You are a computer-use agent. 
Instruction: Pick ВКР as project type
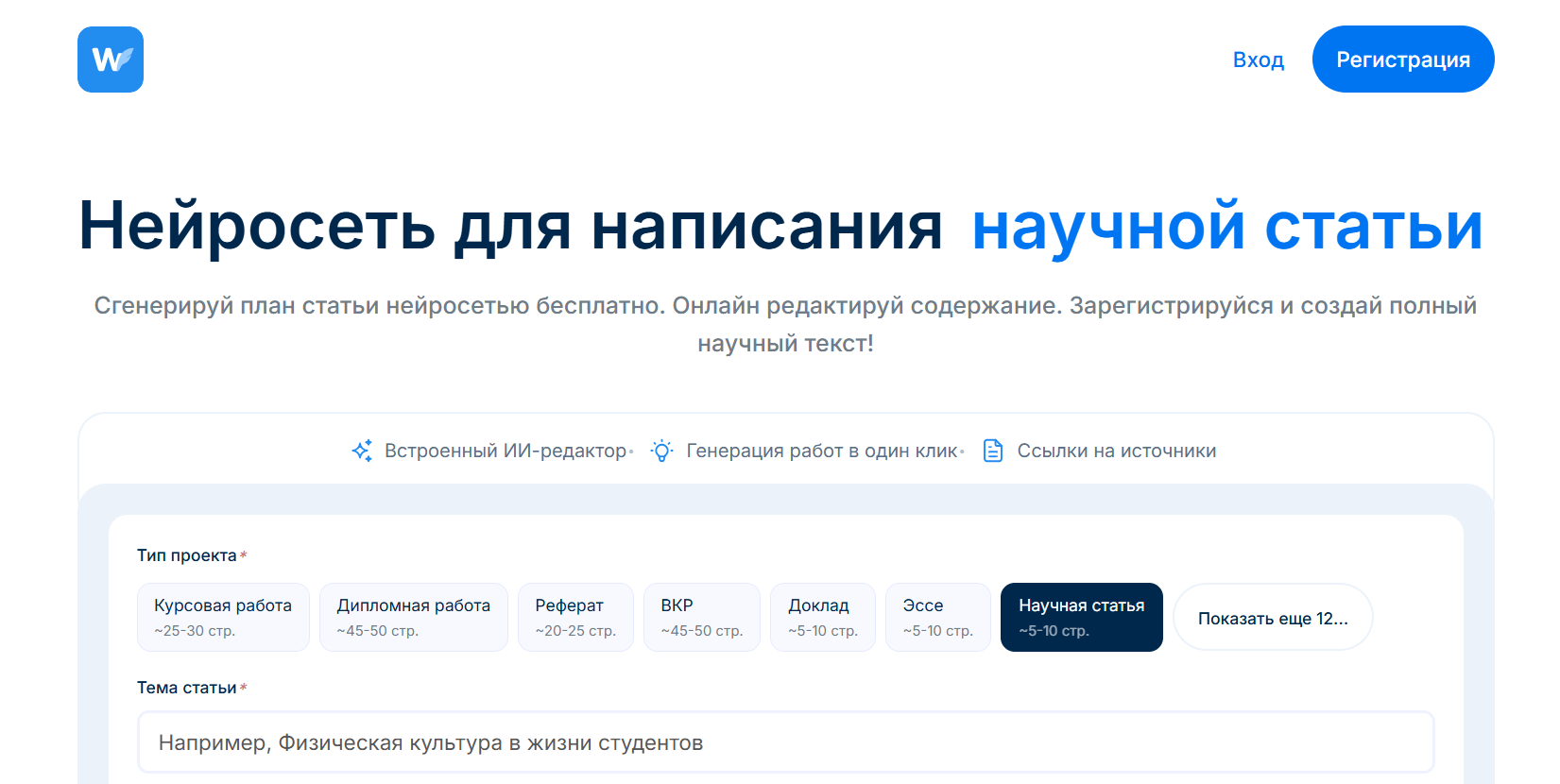click(x=701, y=617)
